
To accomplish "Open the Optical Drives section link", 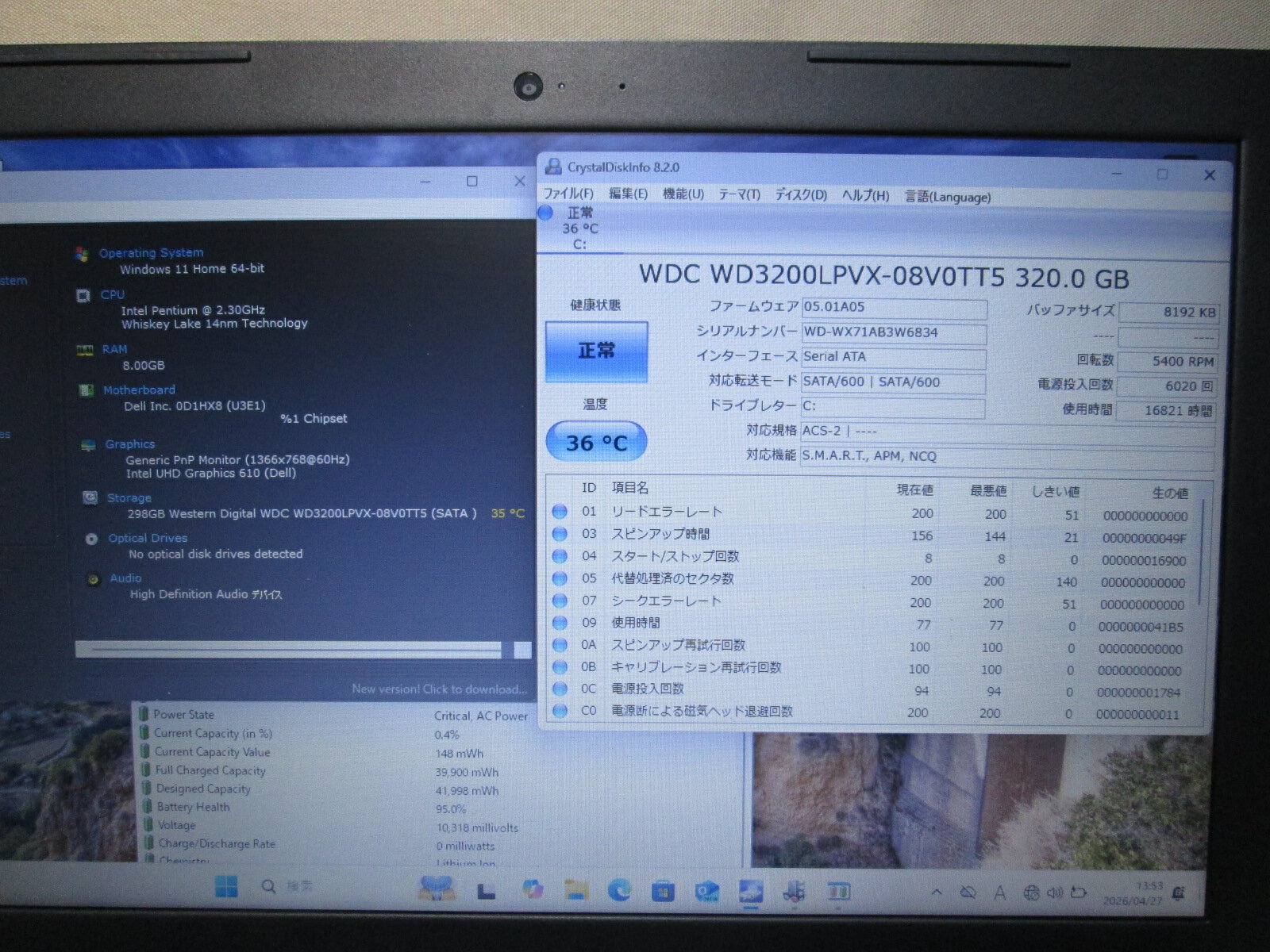I will click(148, 538).
